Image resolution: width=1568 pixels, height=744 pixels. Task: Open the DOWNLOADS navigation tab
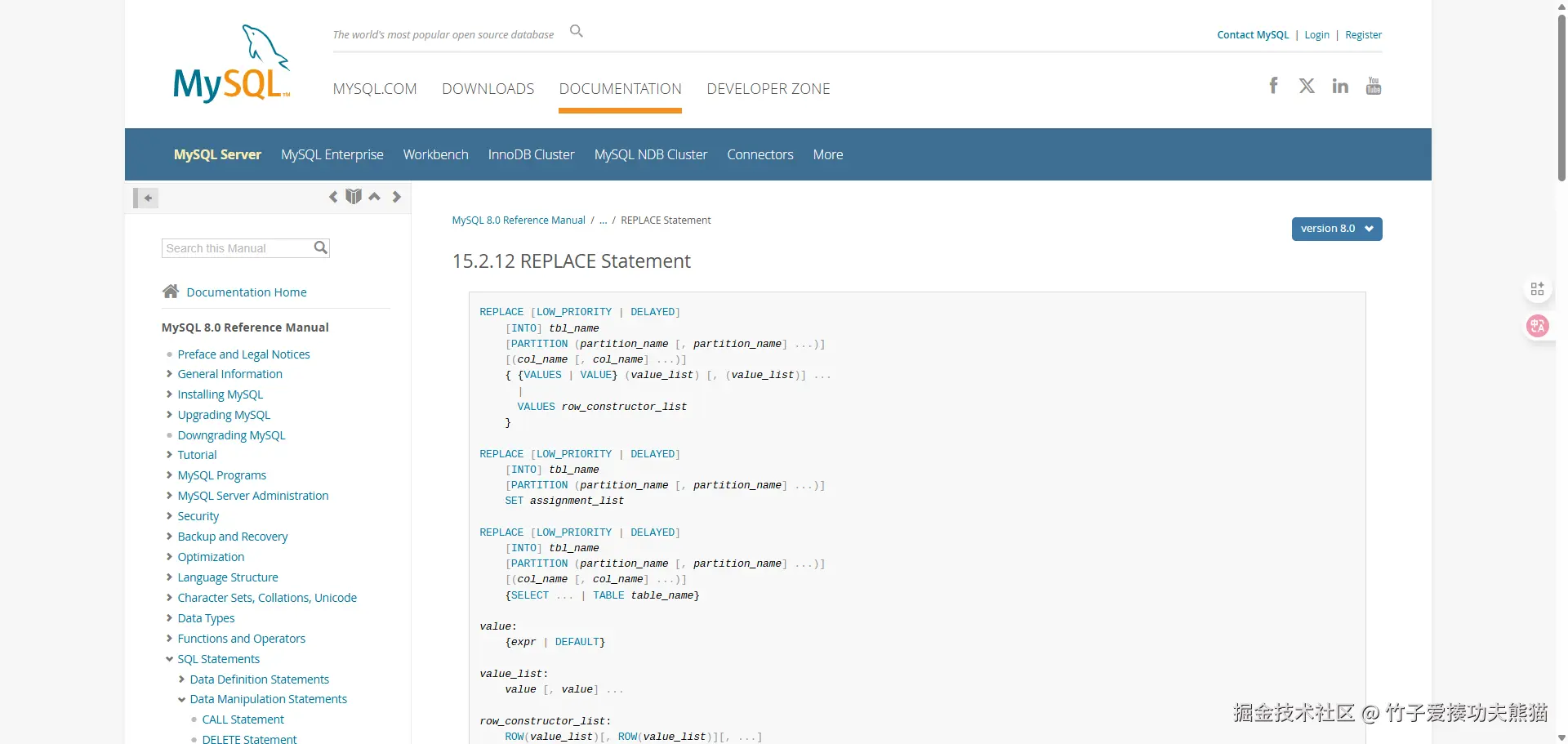(488, 89)
